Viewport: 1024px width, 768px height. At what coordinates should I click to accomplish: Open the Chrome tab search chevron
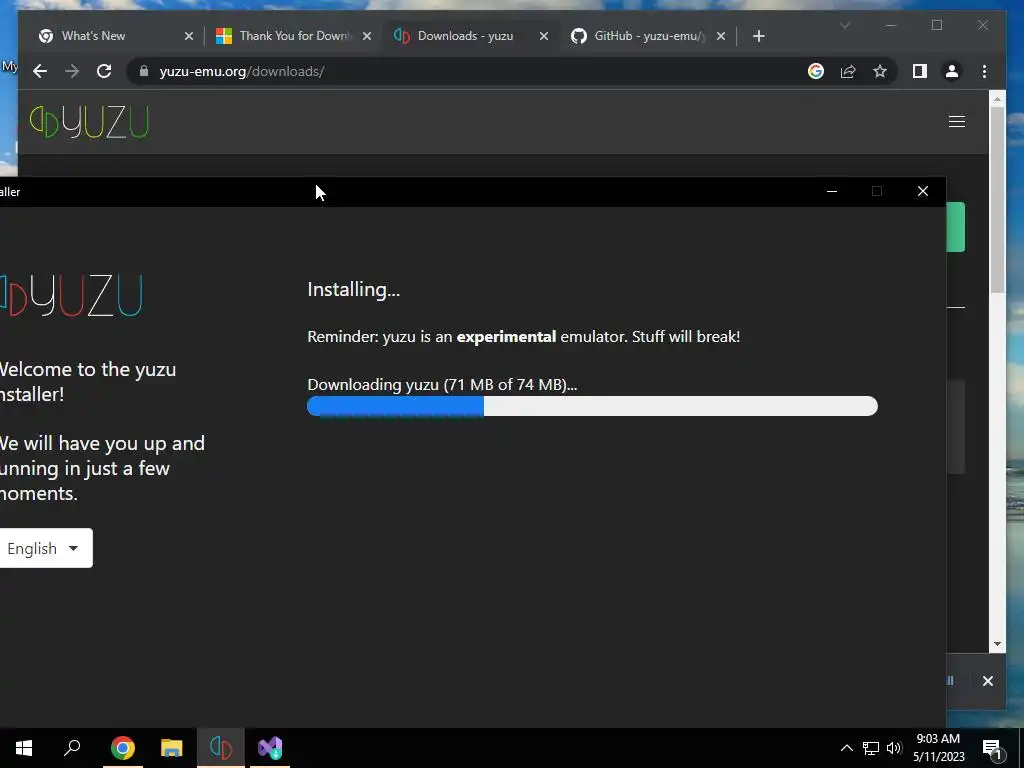844,25
